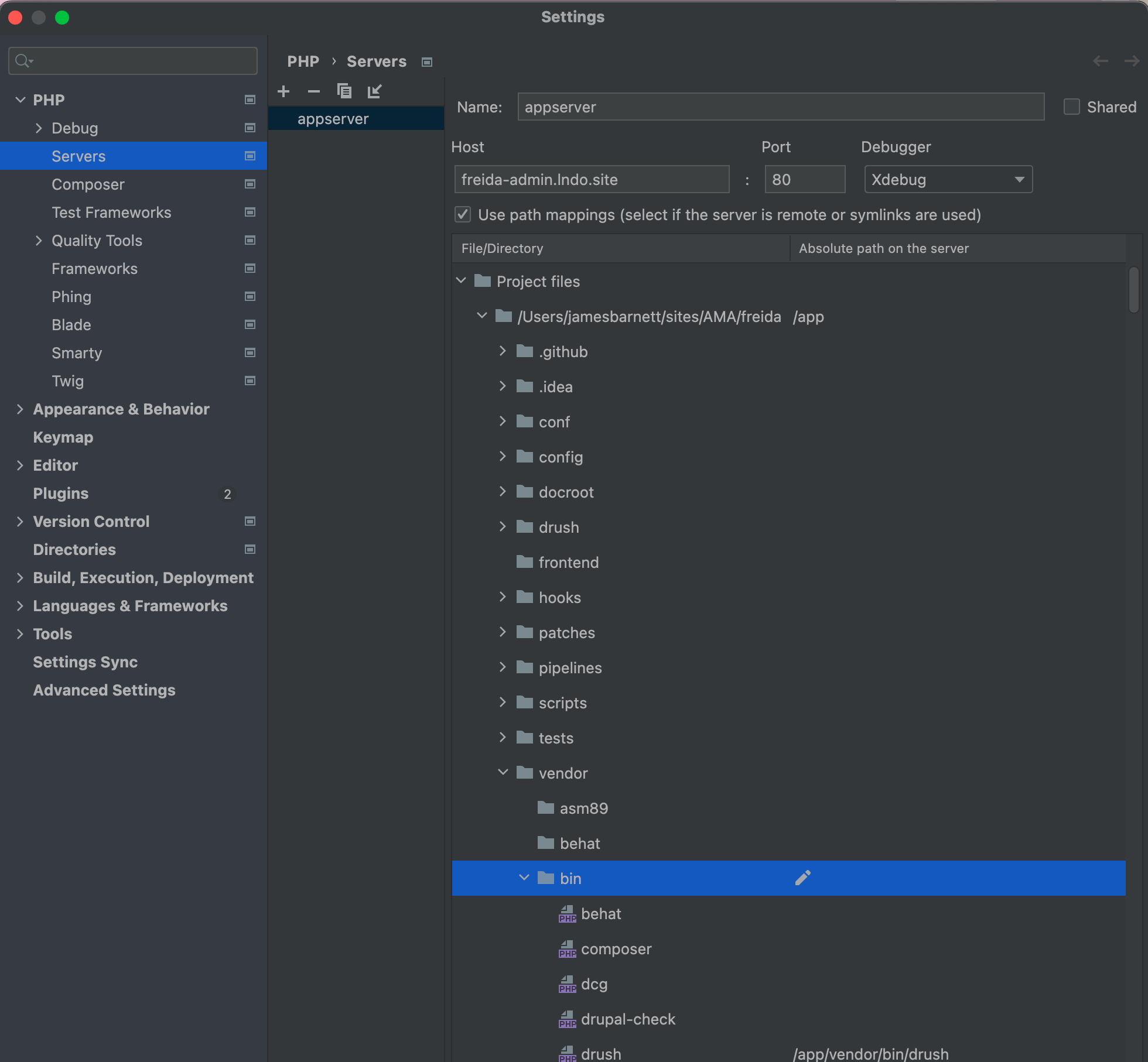Viewport: 1148px width, 1062px height.
Task: Click the navigate back arrow icon
Action: pyautogui.click(x=1101, y=62)
